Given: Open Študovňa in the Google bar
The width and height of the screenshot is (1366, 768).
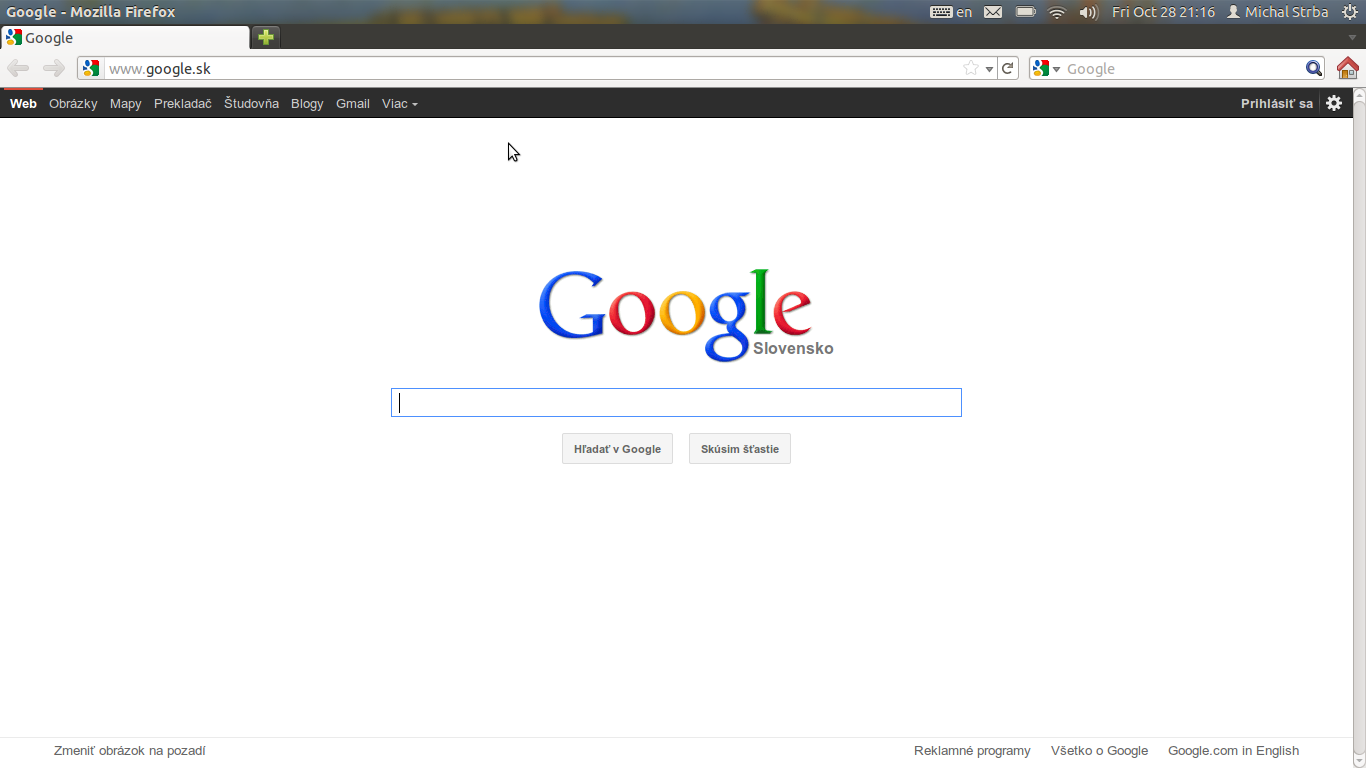Looking at the screenshot, I should coord(251,103).
